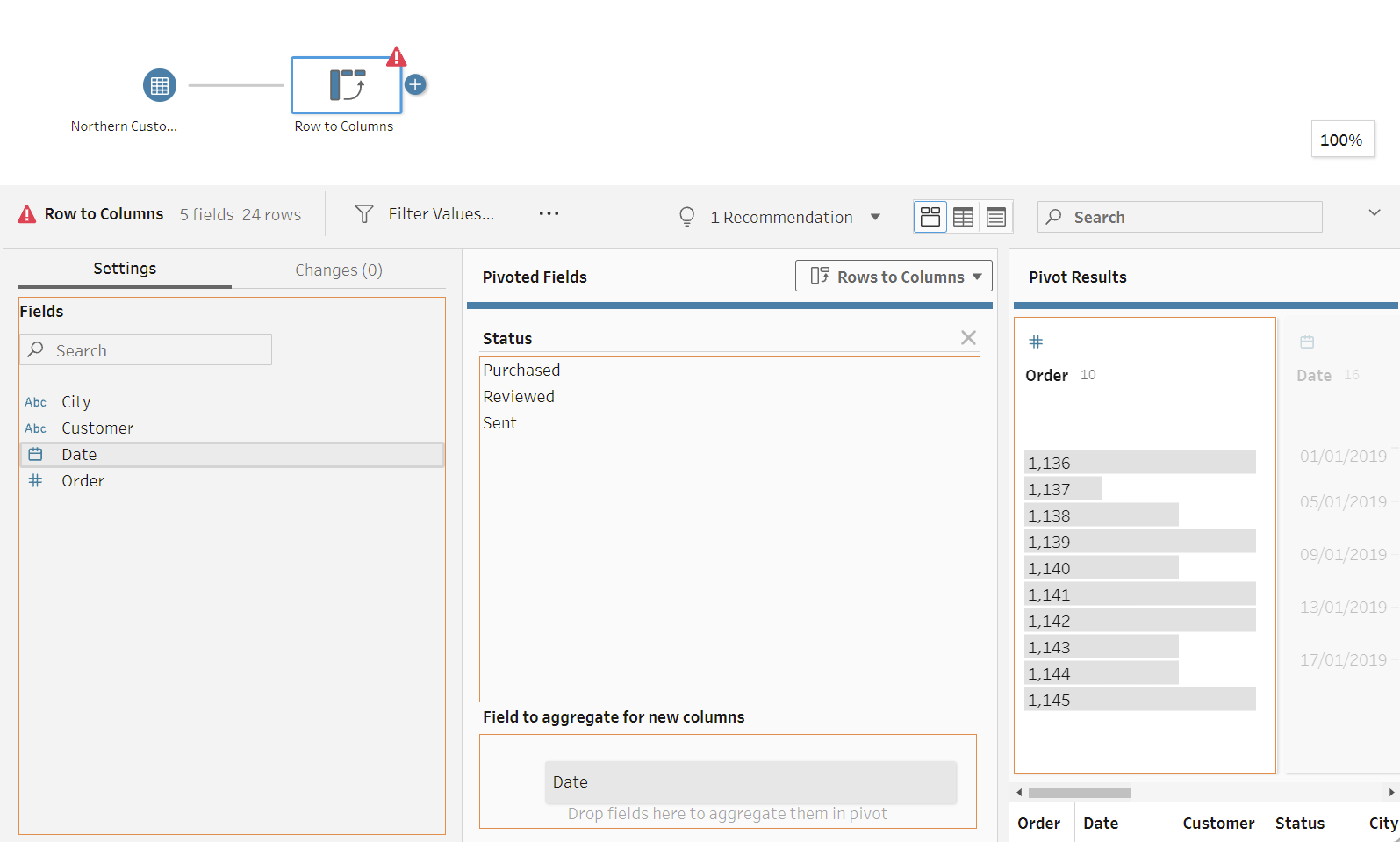Click the number data type icon above Order
Viewport: 1400px width, 842px height.
1036,342
